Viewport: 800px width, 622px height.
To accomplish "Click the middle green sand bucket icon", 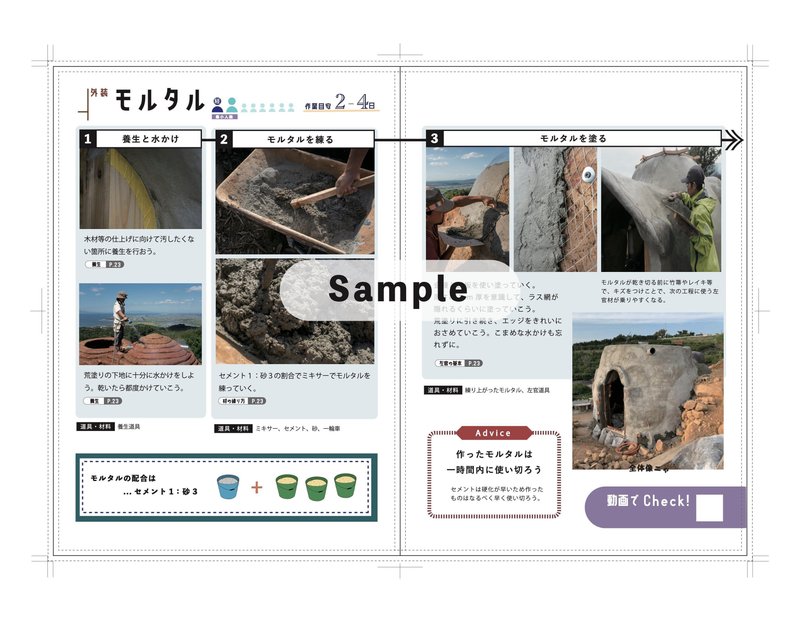I will point(316,489).
